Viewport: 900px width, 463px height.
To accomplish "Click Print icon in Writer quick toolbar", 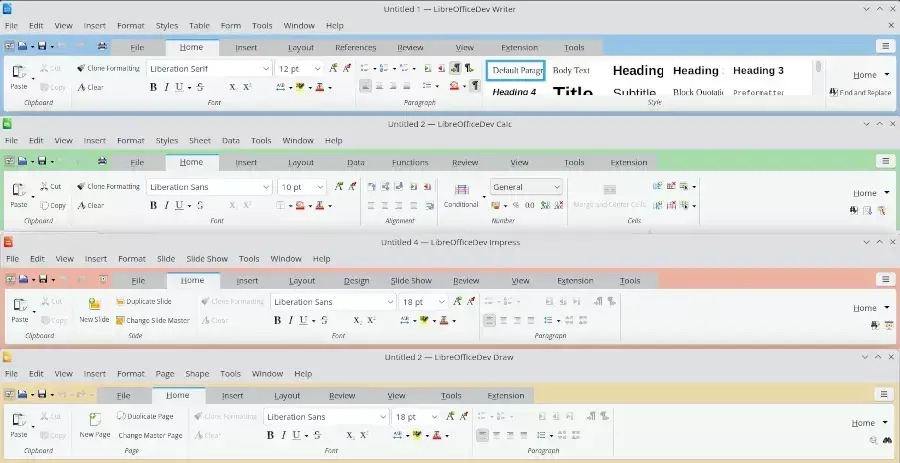I will 102,46.
